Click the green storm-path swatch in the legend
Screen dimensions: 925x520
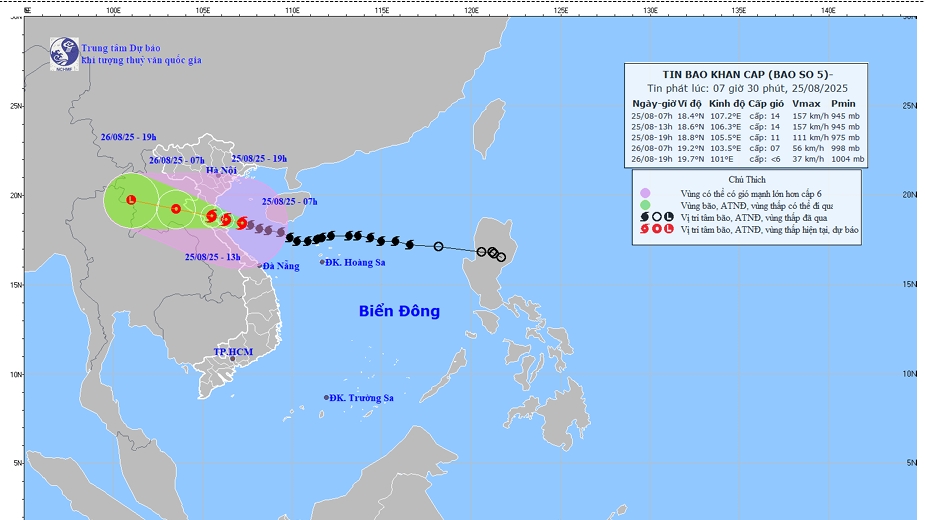pos(645,204)
